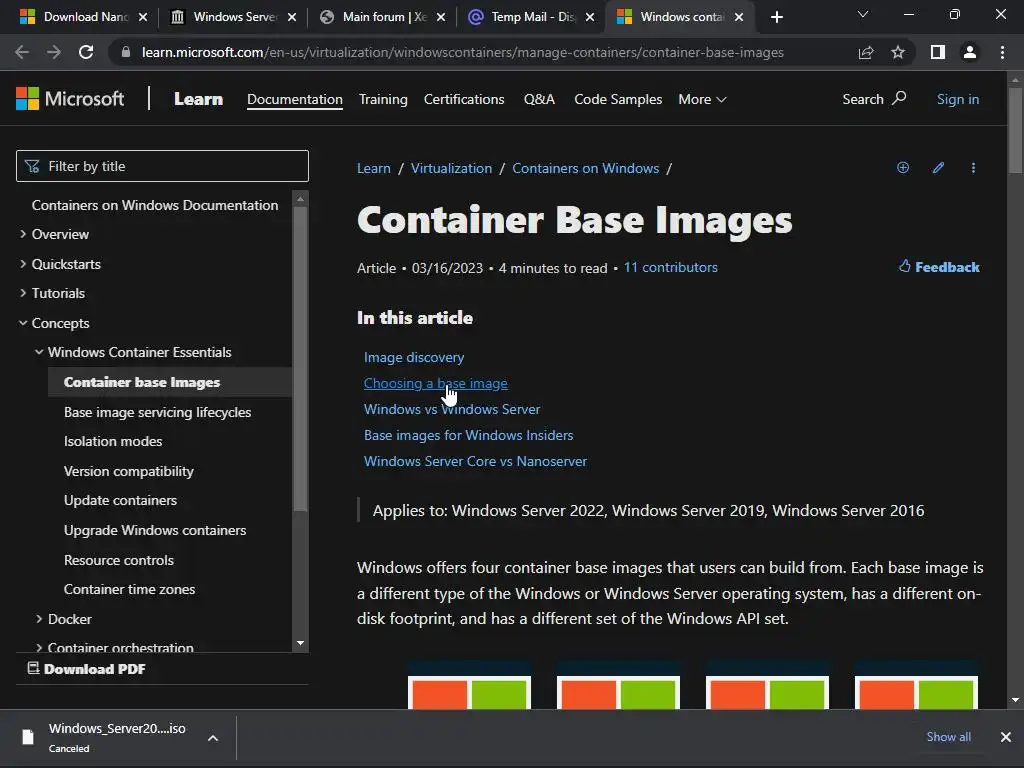The width and height of the screenshot is (1024, 768).
Task: Open a new tab with the plus button
Action: [x=776, y=17]
